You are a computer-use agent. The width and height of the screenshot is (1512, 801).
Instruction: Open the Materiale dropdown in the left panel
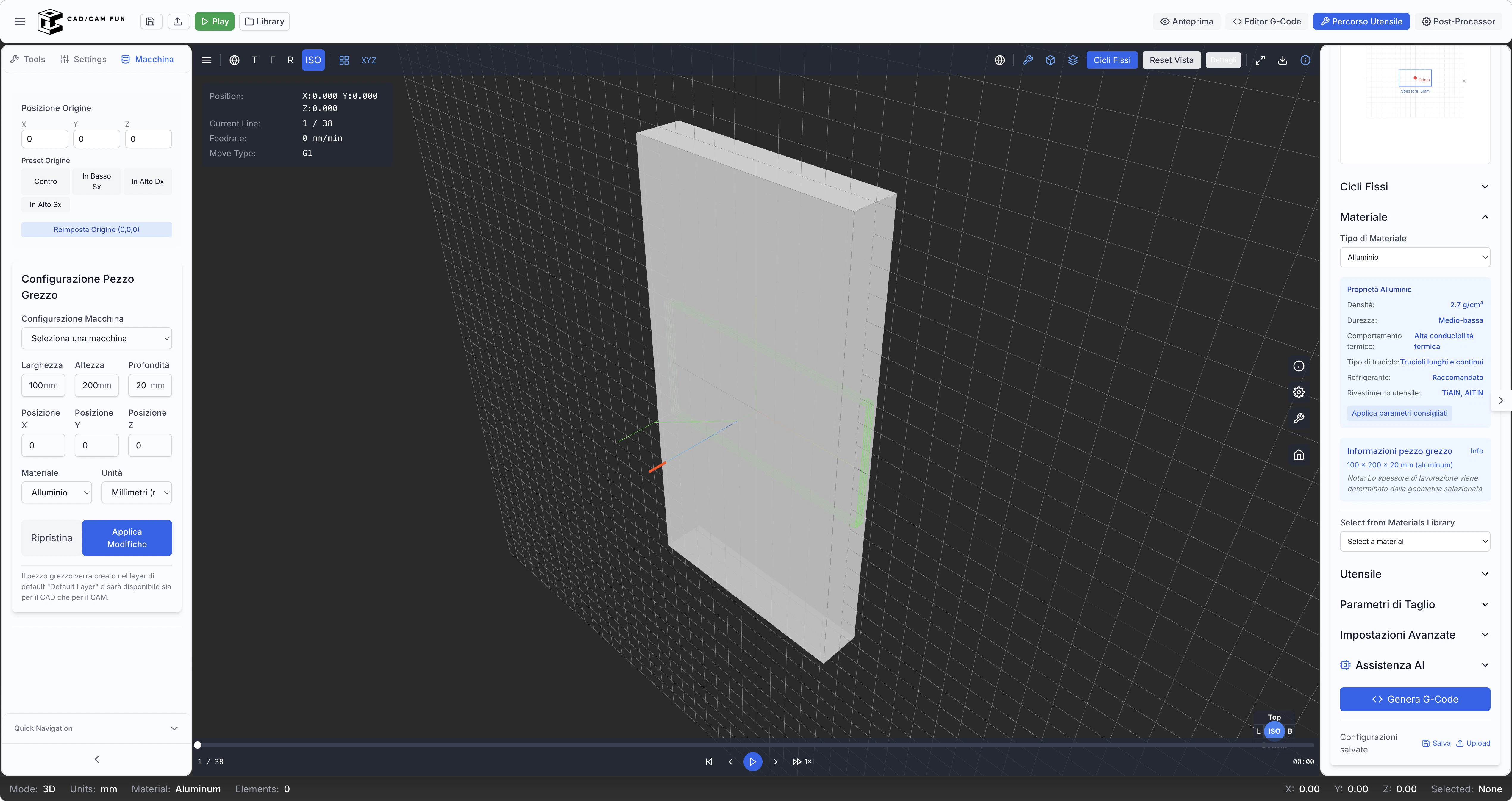57,493
